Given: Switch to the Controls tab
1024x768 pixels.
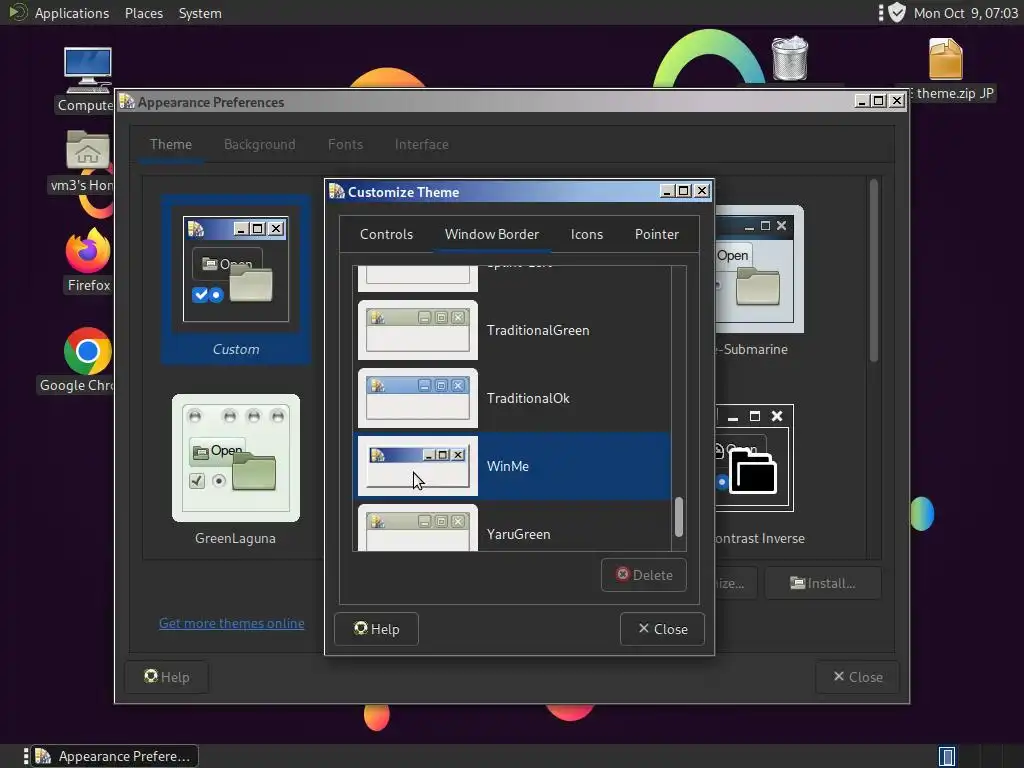Looking at the screenshot, I should pyautogui.click(x=386, y=234).
